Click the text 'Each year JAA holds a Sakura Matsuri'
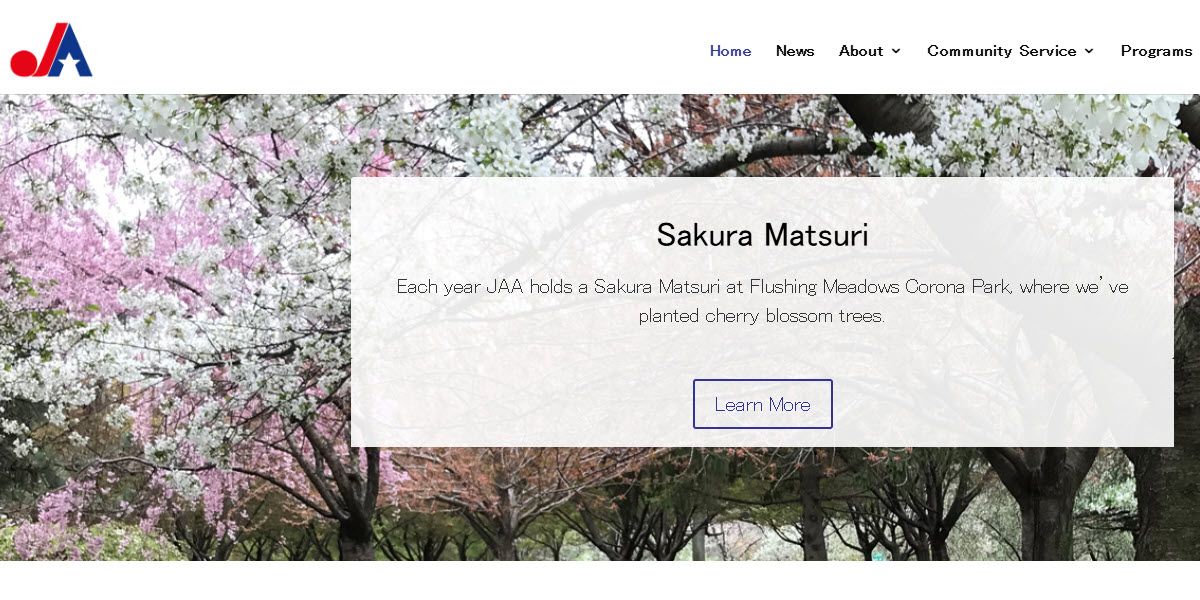The width and height of the screenshot is (1200, 600). pyautogui.click(x=559, y=287)
